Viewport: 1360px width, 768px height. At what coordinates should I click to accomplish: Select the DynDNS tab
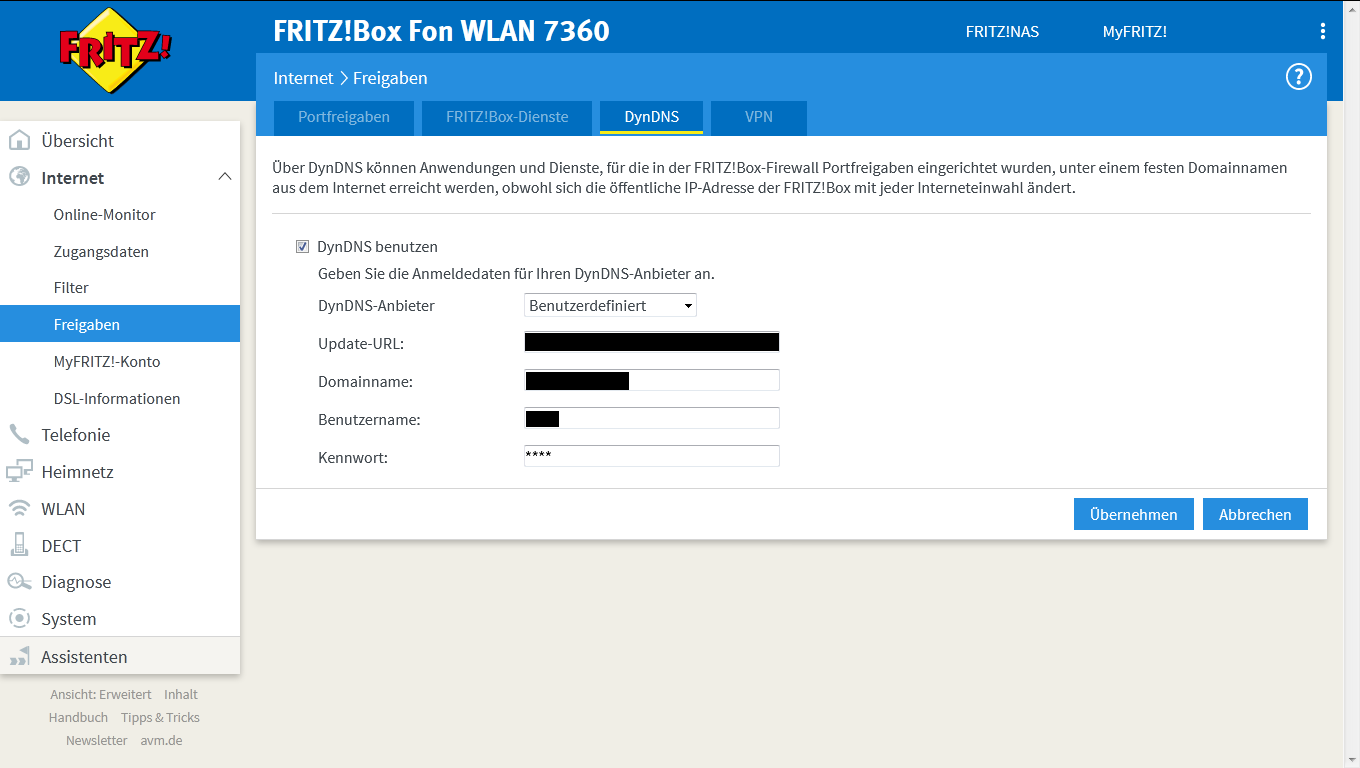tap(652, 117)
